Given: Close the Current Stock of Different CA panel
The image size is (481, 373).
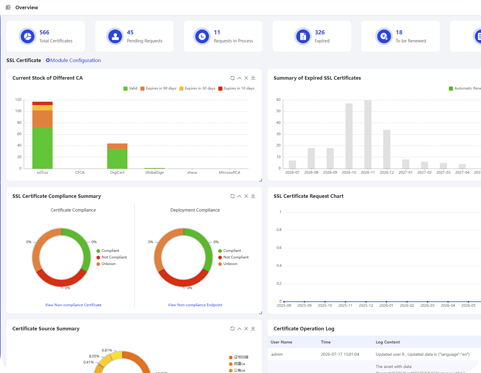Looking at the screenshot, I should tap(246, 78).
